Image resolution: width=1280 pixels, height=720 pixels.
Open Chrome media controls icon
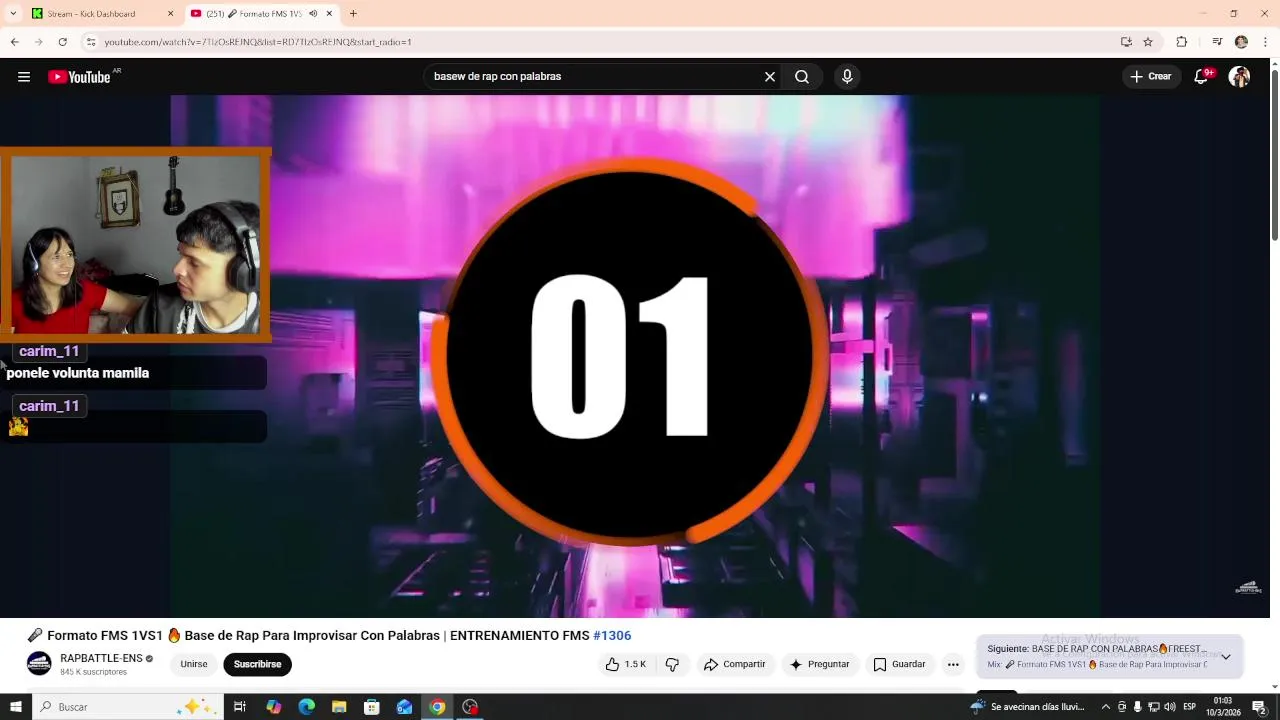[1217, 42]
